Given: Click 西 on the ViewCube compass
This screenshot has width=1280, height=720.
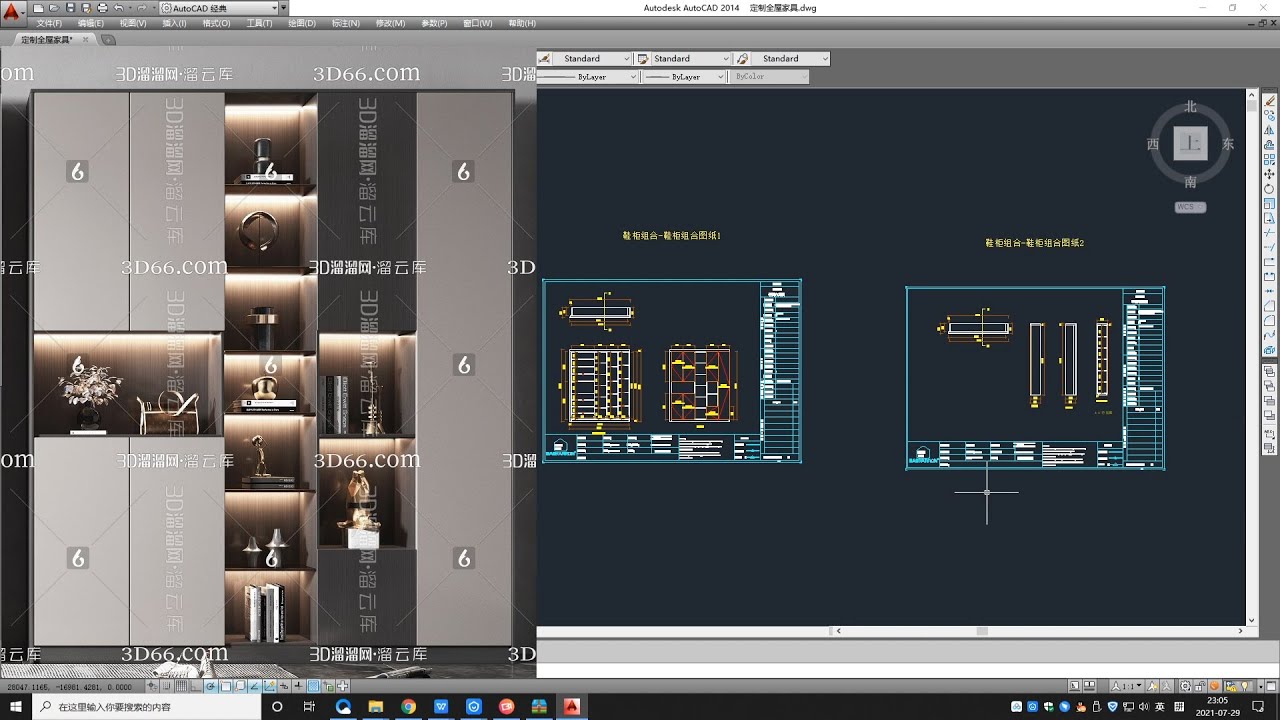Looking at the screenshot, I should pos(1153,144).
